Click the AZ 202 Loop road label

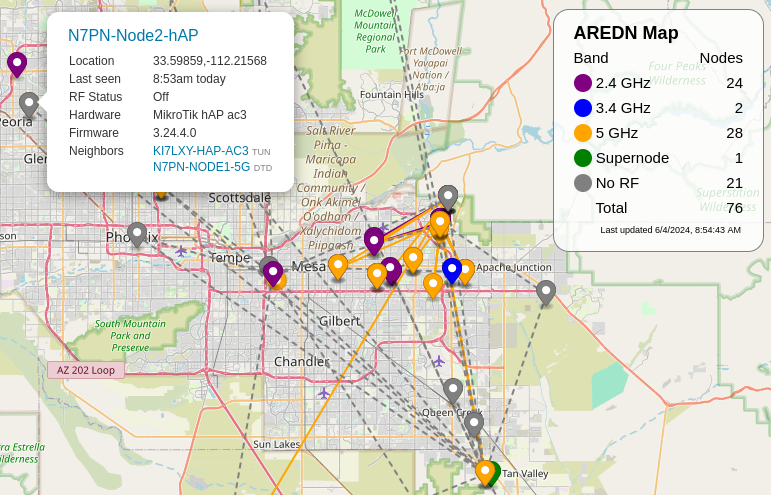[x=86, y=370]
